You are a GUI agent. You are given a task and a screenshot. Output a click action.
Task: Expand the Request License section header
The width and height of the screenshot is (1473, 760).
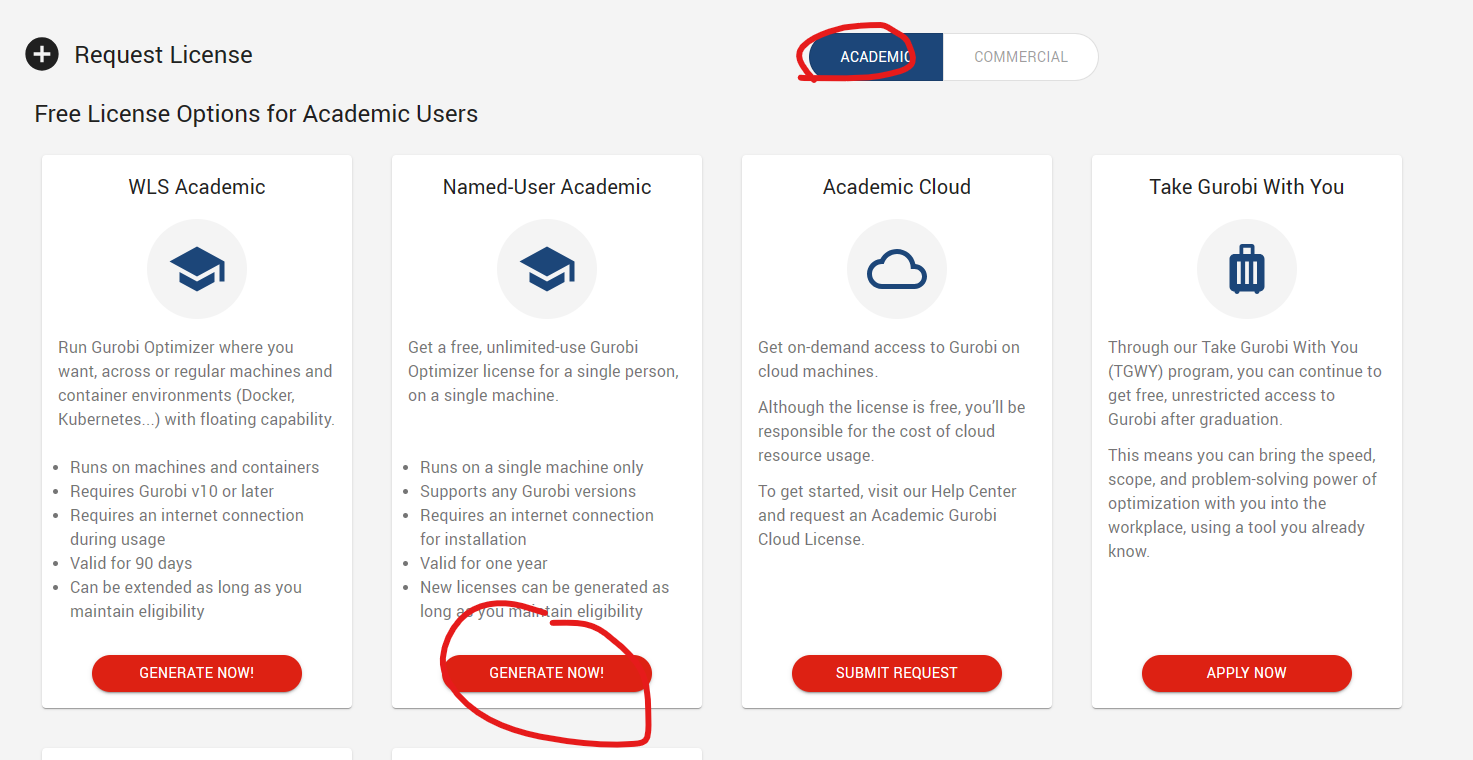[163, 55]
